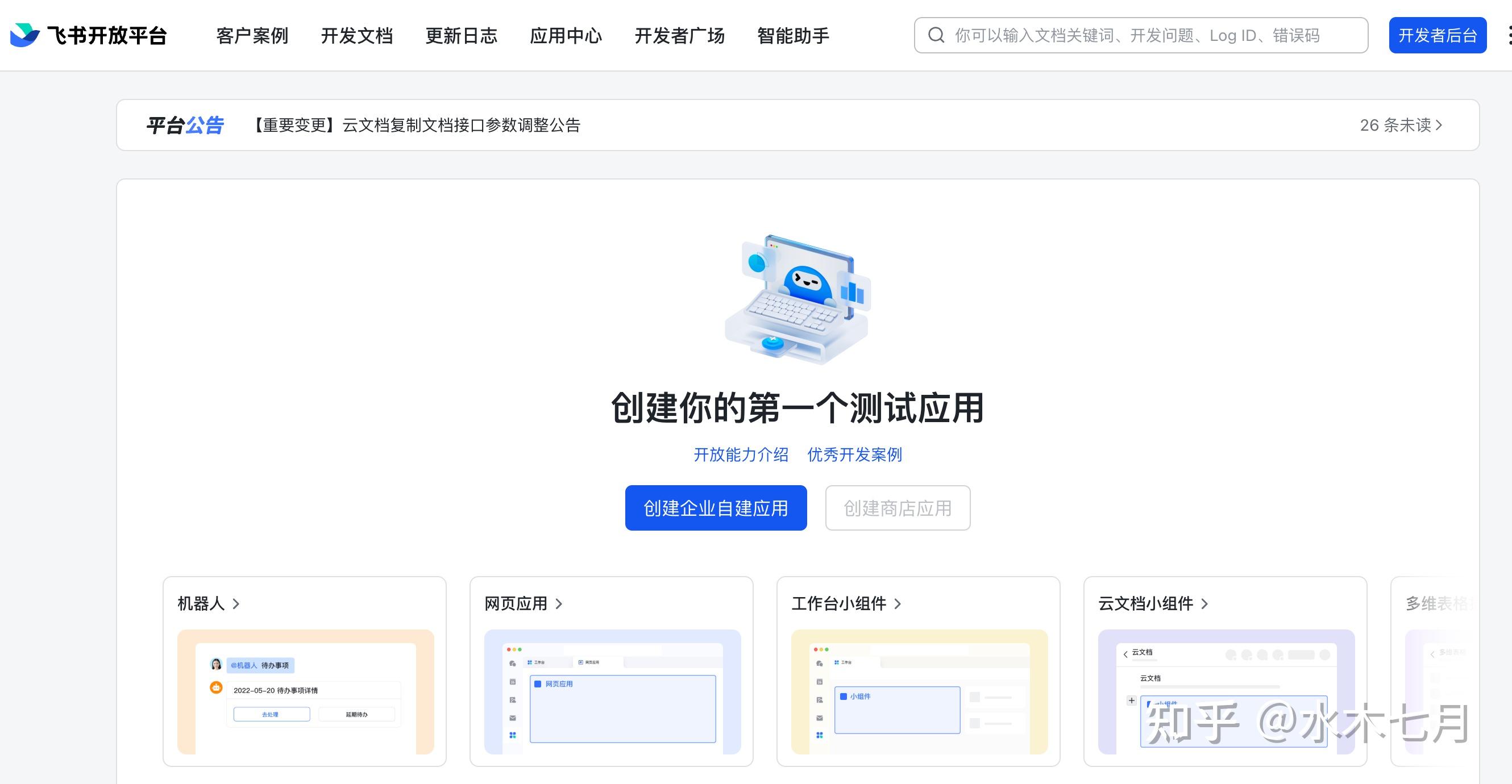The width and height of the screenshot is (1512, 784).
Task: Click the 机器人 preview thumbnail
Action: tap(305, 691)
